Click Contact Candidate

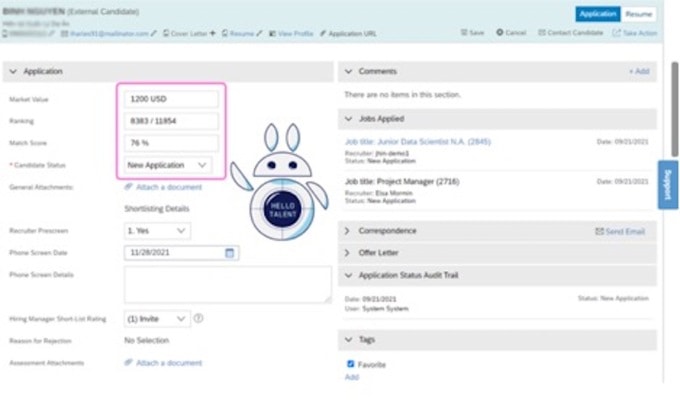click(570, 33)
